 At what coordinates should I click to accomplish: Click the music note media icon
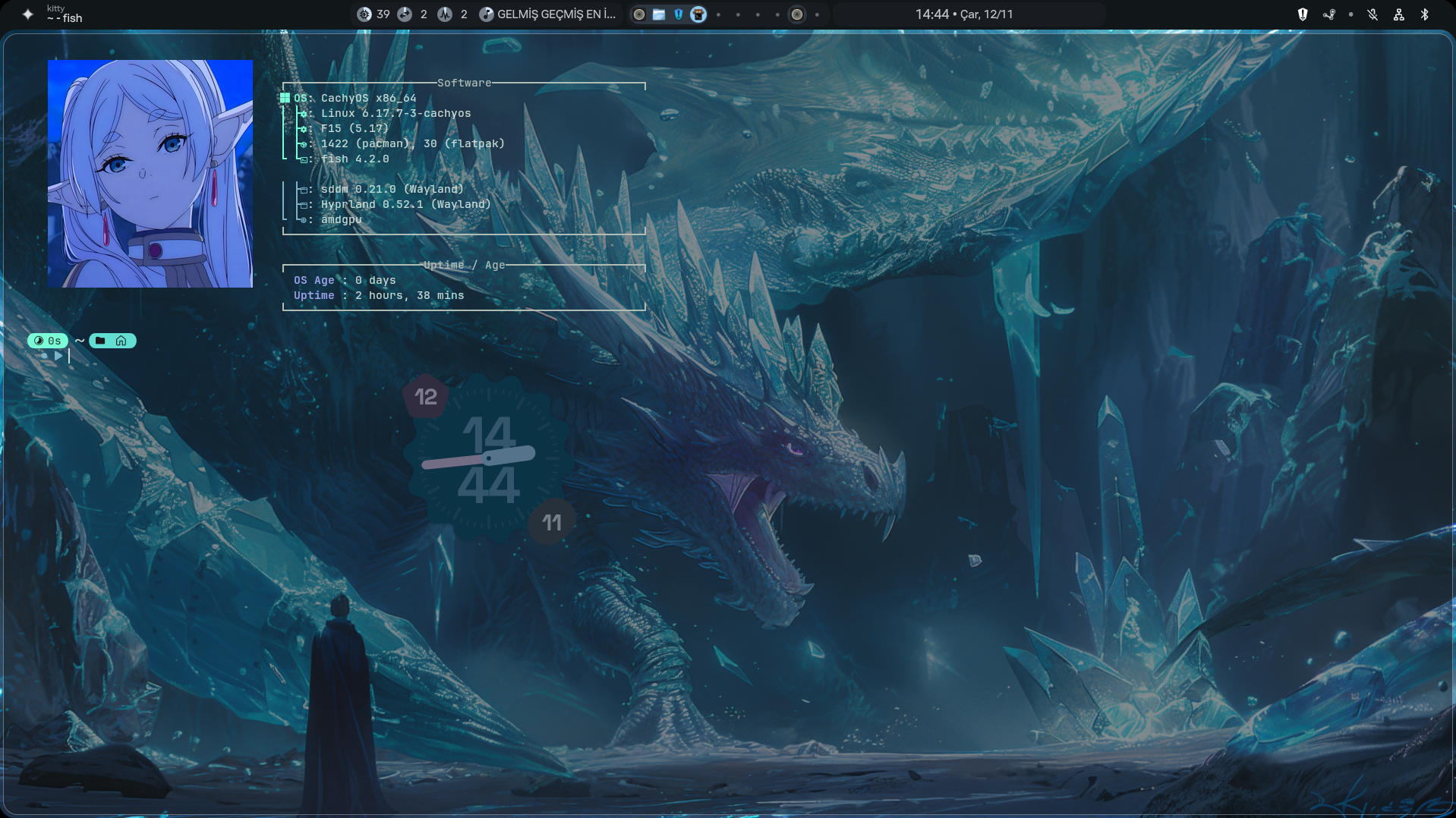coord(486,14)
